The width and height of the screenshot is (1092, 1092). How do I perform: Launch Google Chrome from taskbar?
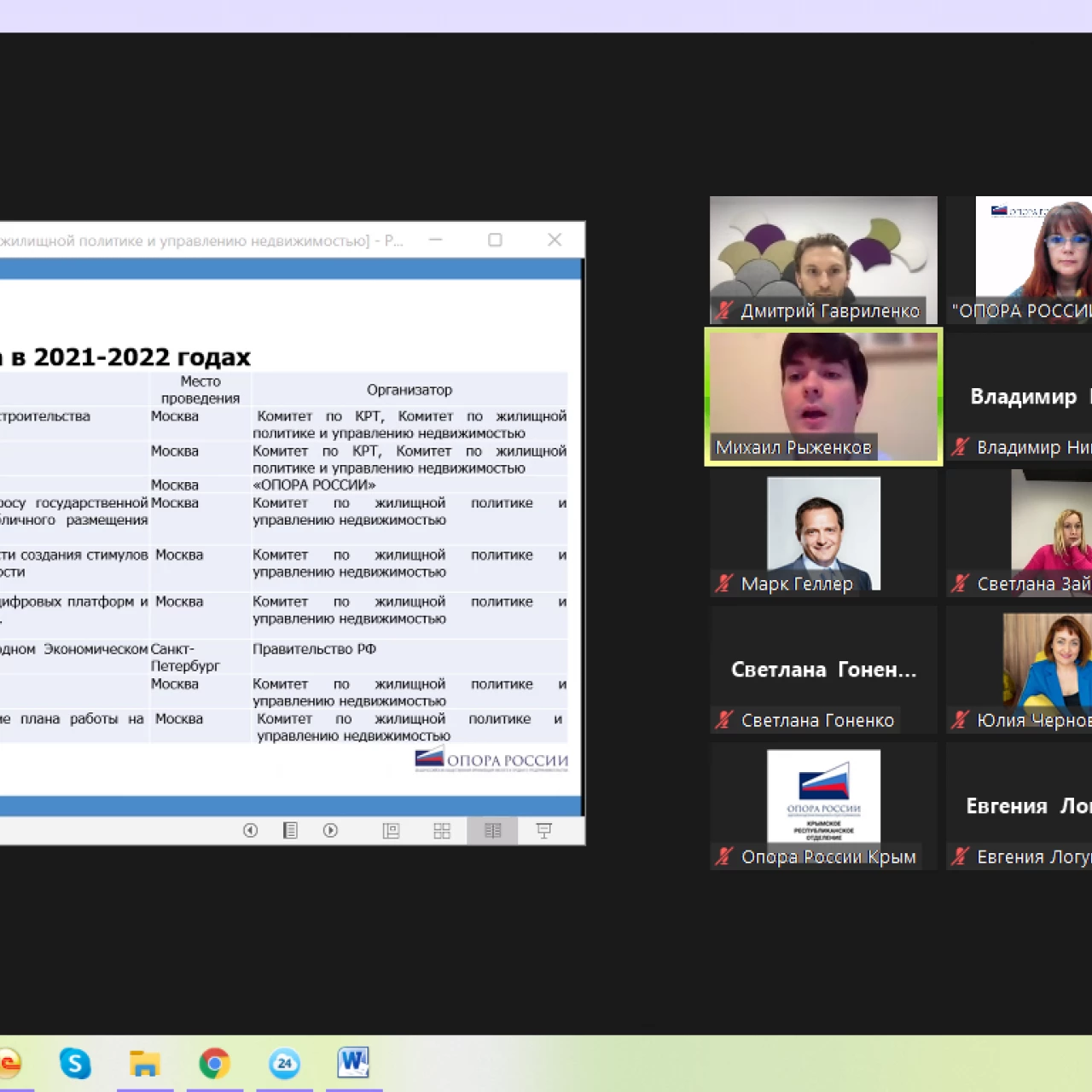pos(214,1063)
